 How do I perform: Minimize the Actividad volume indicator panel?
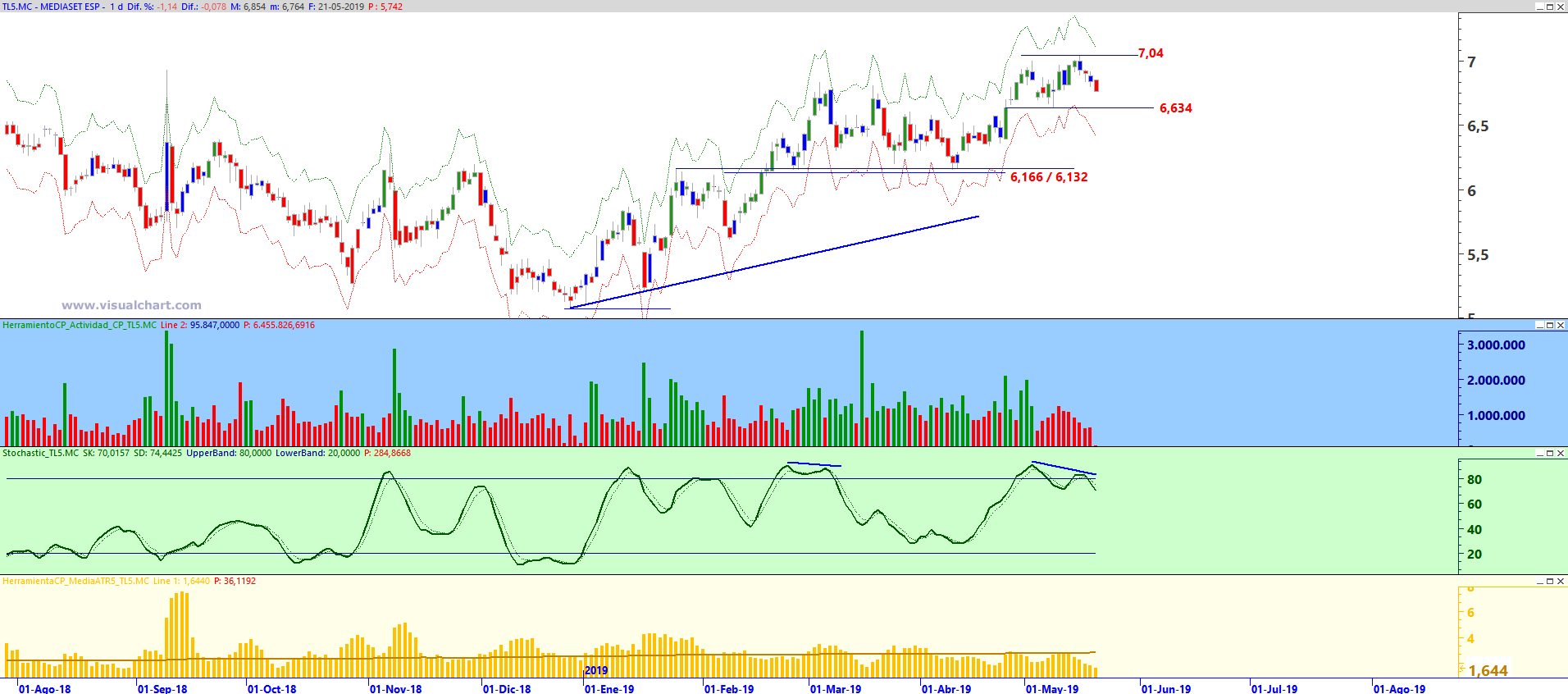1539,325
